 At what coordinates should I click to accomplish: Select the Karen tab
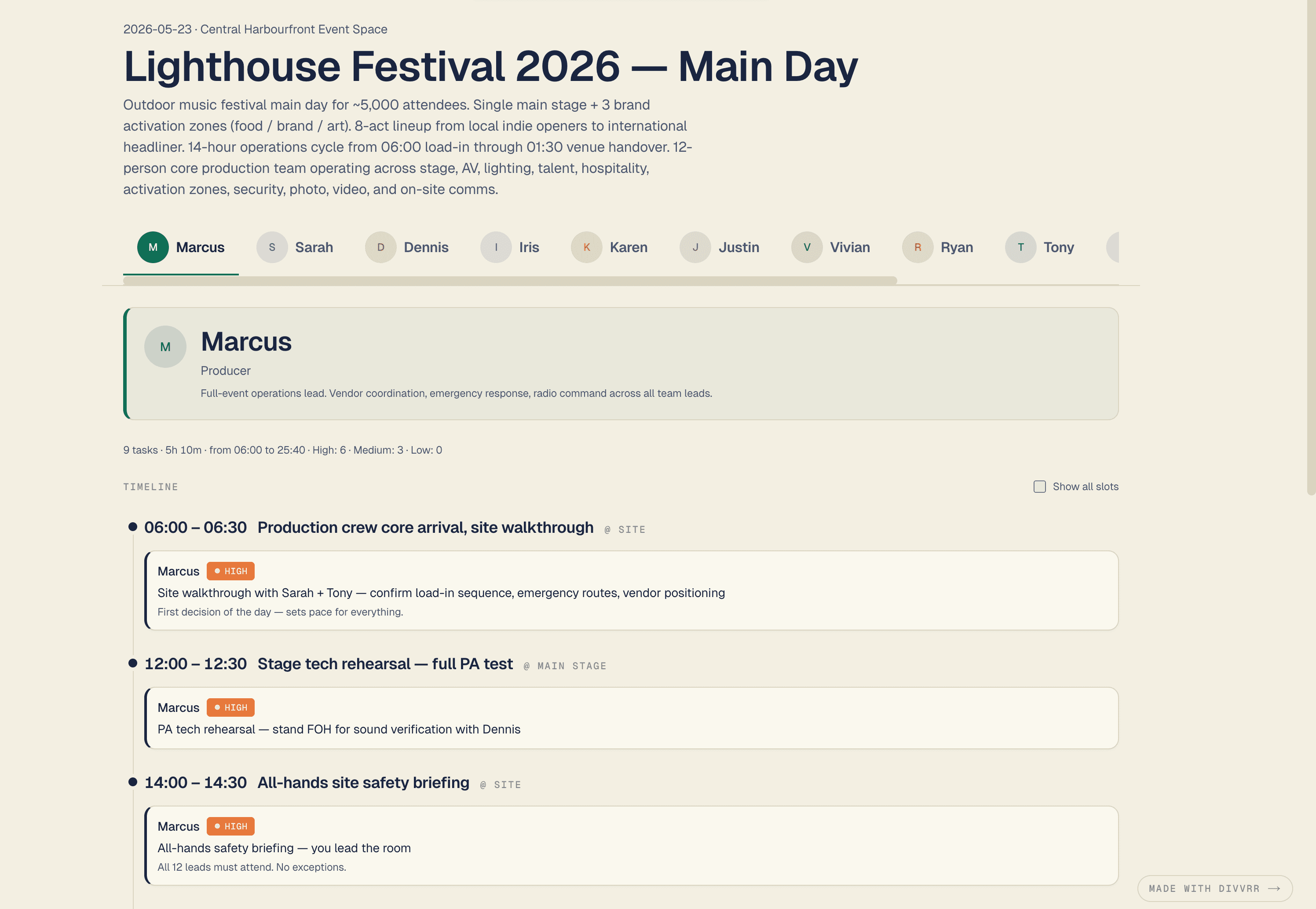pyautogui.click(x=610, y=247)
